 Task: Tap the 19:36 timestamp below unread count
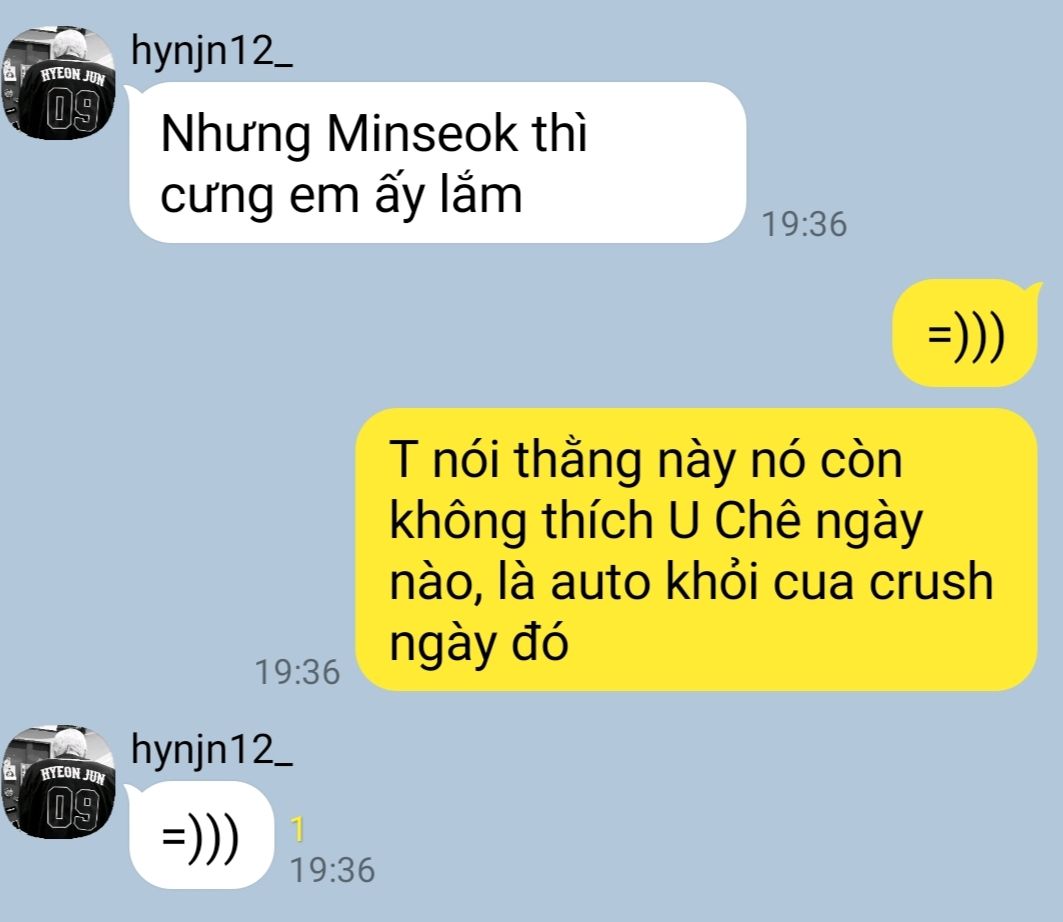332,870
